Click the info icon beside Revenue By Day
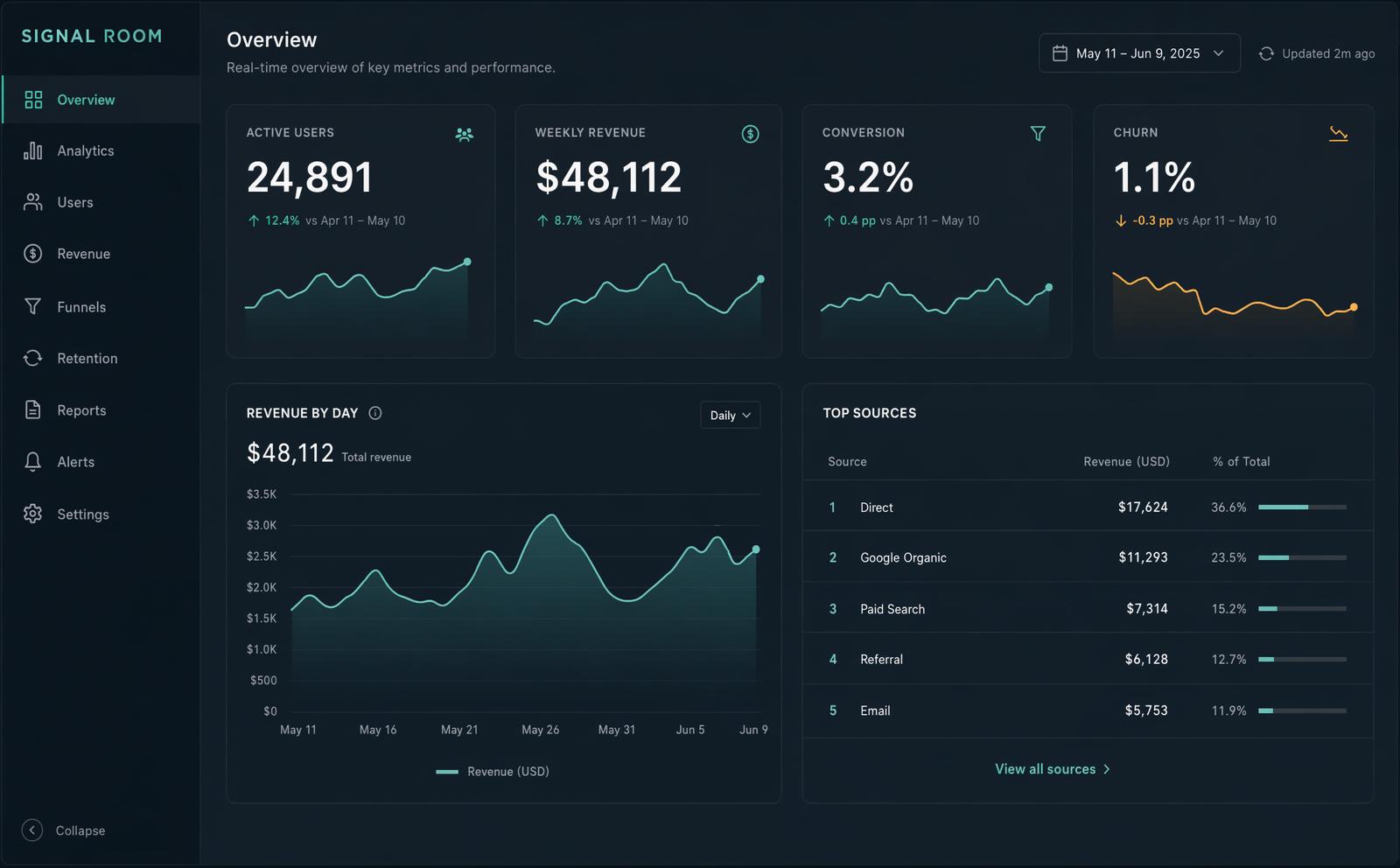The width and height of the screenshot is (1400, 868). [x=375, y=413]
